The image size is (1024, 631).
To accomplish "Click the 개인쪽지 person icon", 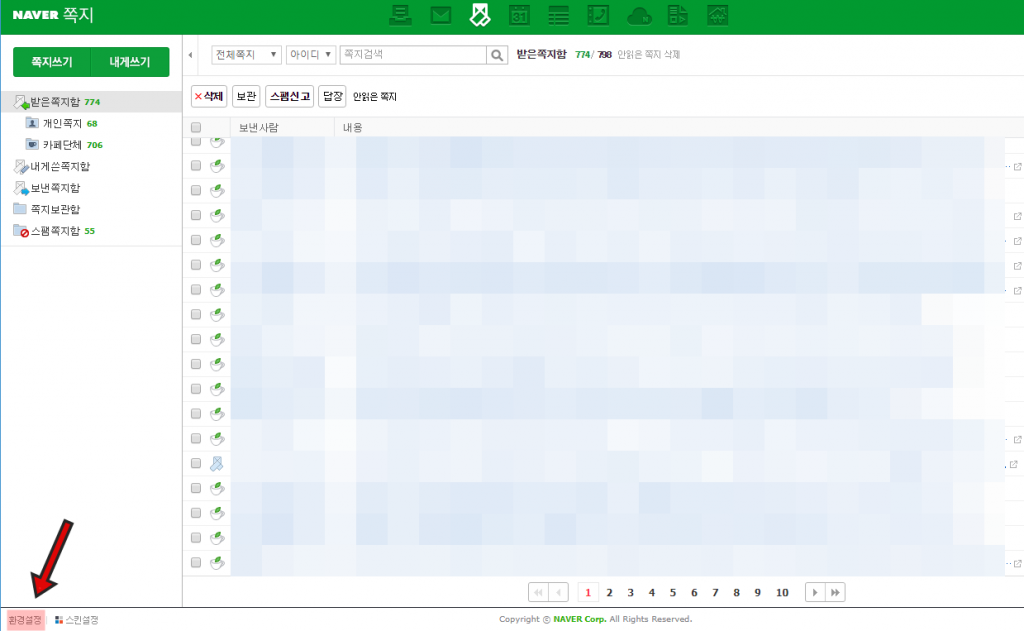I will tap(32, 123).
